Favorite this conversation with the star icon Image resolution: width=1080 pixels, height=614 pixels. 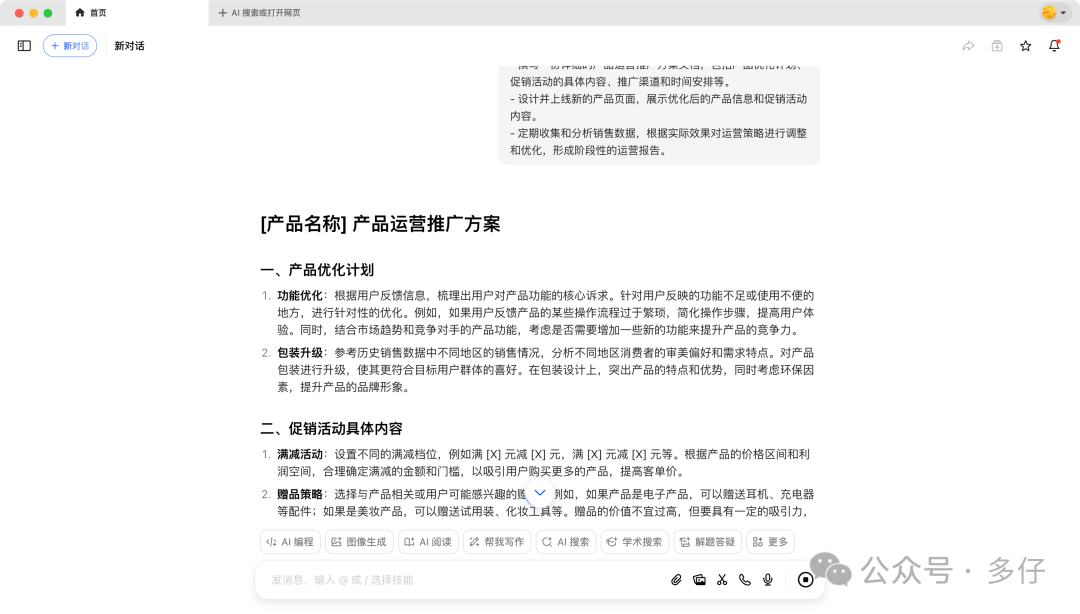tap(1026, 46)
